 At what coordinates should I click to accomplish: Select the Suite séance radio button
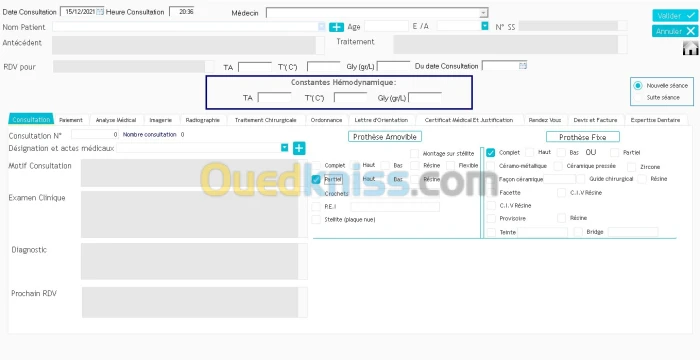coord(638,97)
